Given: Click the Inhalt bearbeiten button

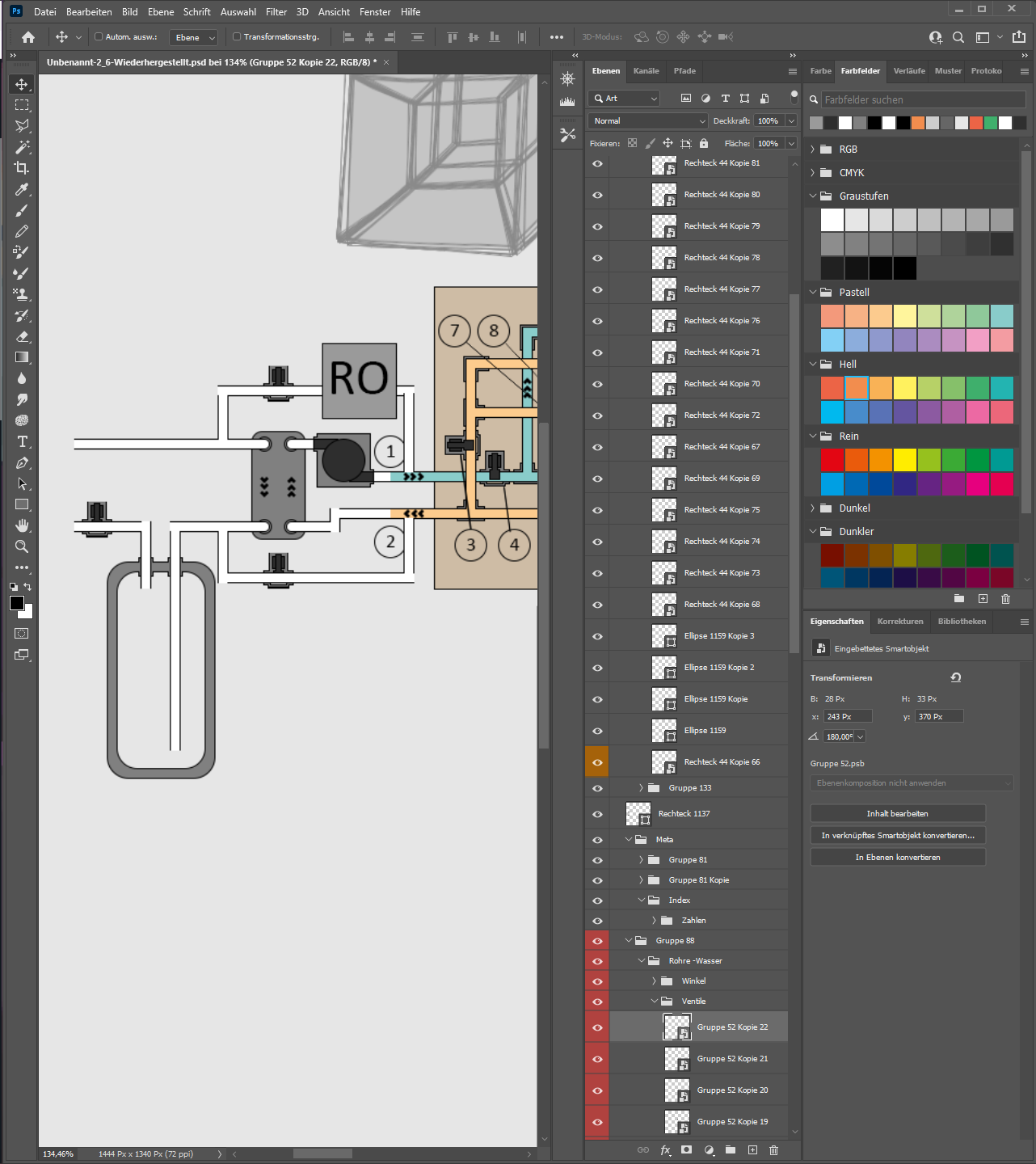Looking at the screenshot, I should coord(898,813).
